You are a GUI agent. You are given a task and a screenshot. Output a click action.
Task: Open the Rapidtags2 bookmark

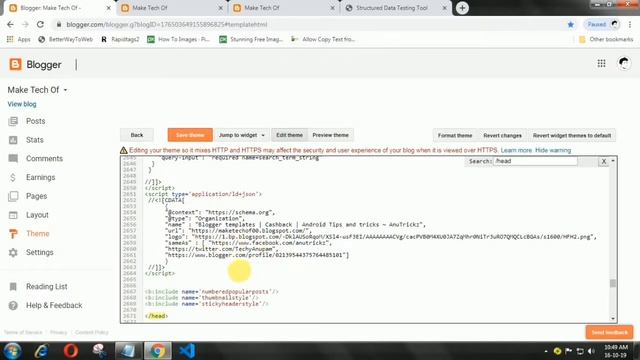pyautogui.click(x=120, y=39)
